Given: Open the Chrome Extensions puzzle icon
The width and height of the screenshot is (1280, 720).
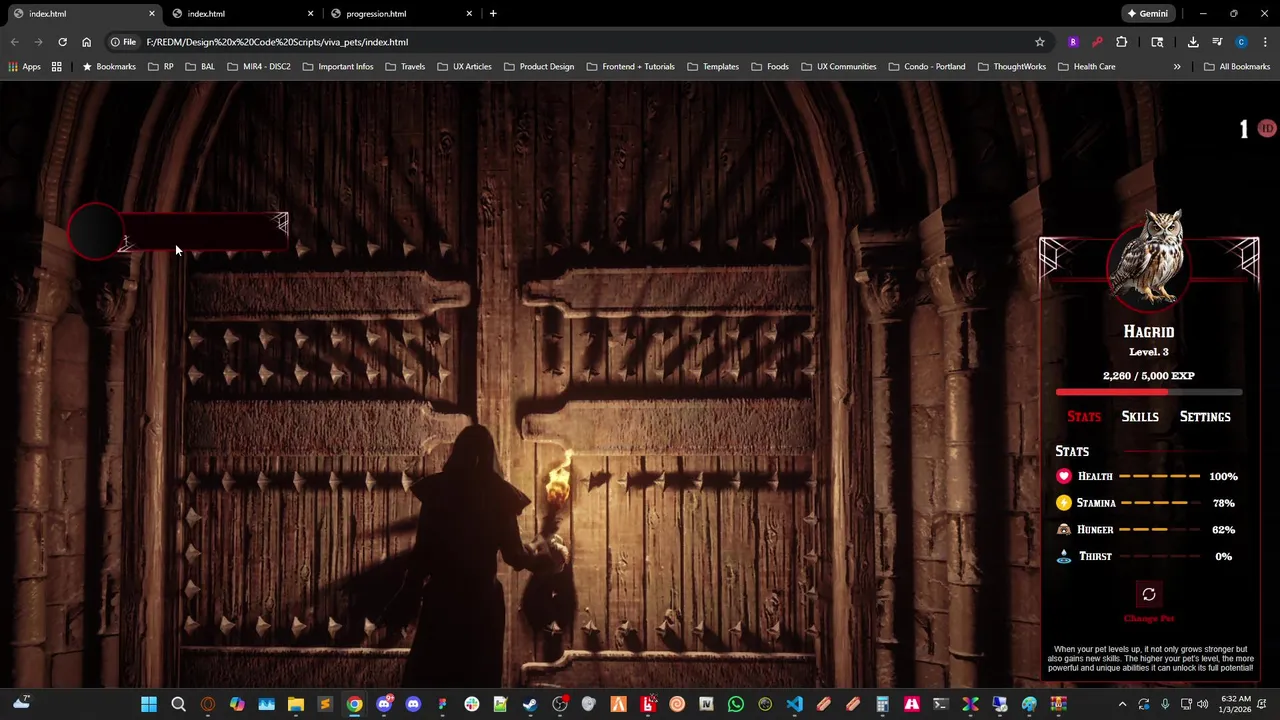Looking at the screenshot, I should click(x=1121, y=42).
